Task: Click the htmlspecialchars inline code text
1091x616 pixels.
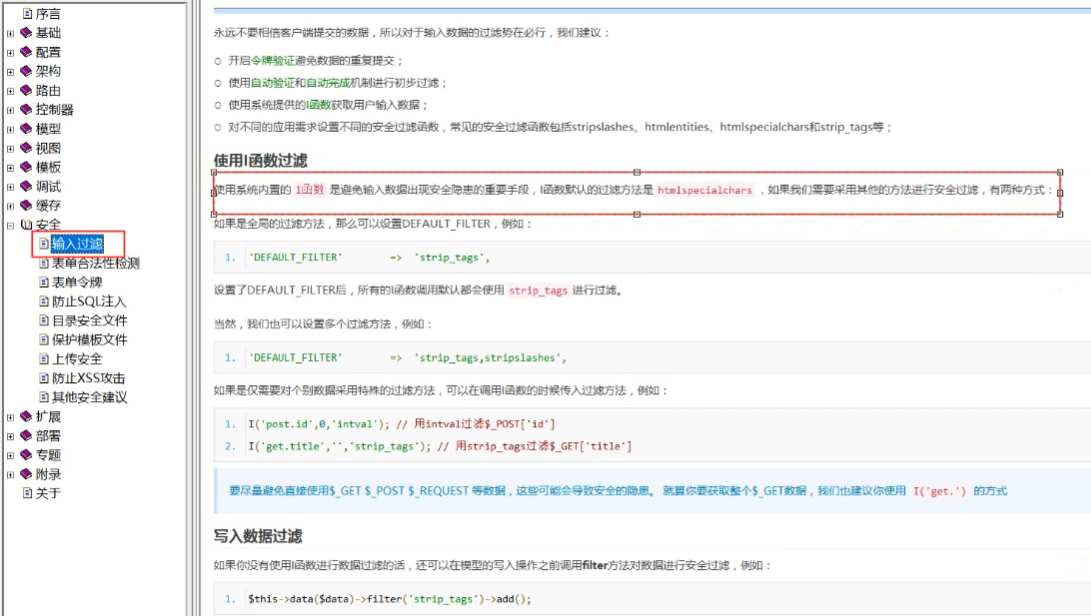Action: coord(705,190)
